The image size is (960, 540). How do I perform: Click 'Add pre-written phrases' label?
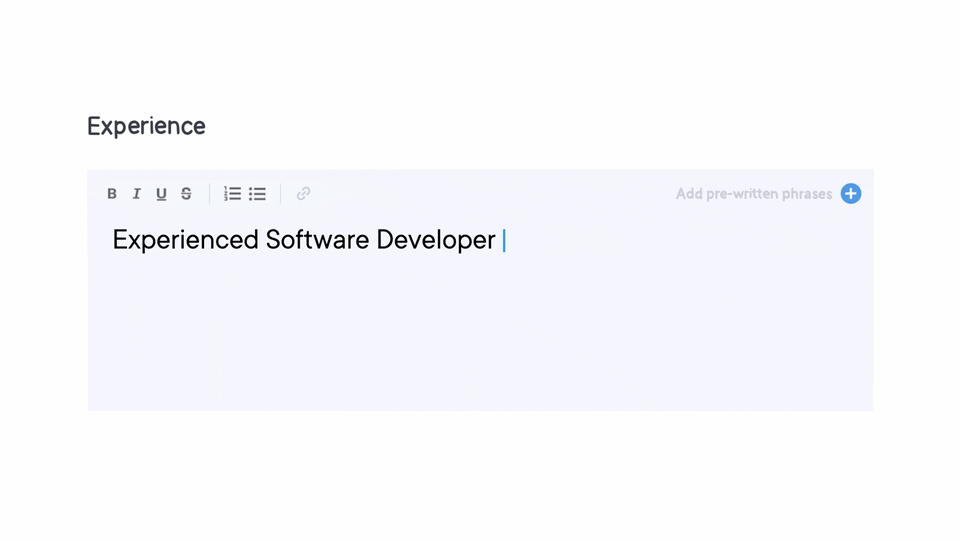pyautogui.click(x=754, y=194)
